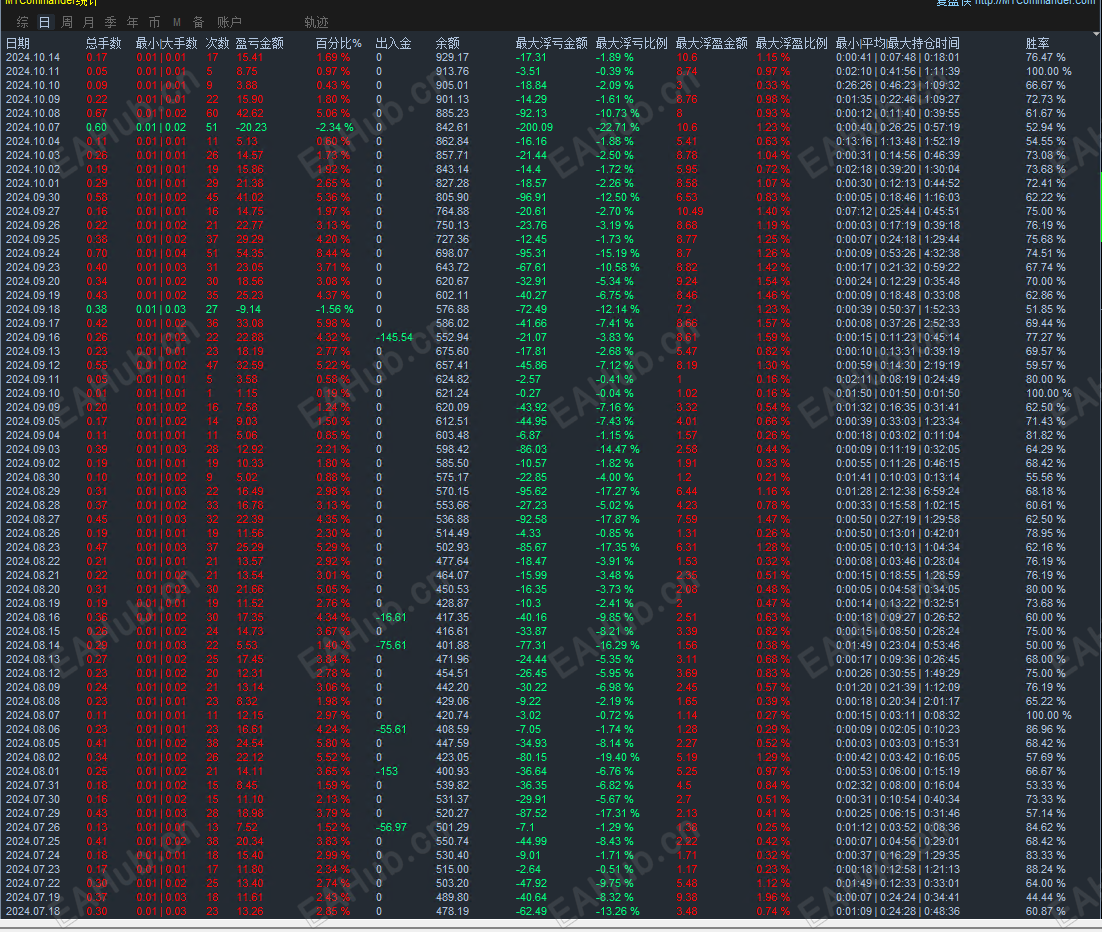Select the 2024.10.07 date row
Image resolution: width=1102 pixels, height=932 pixels.
click(x=32, y=128)
